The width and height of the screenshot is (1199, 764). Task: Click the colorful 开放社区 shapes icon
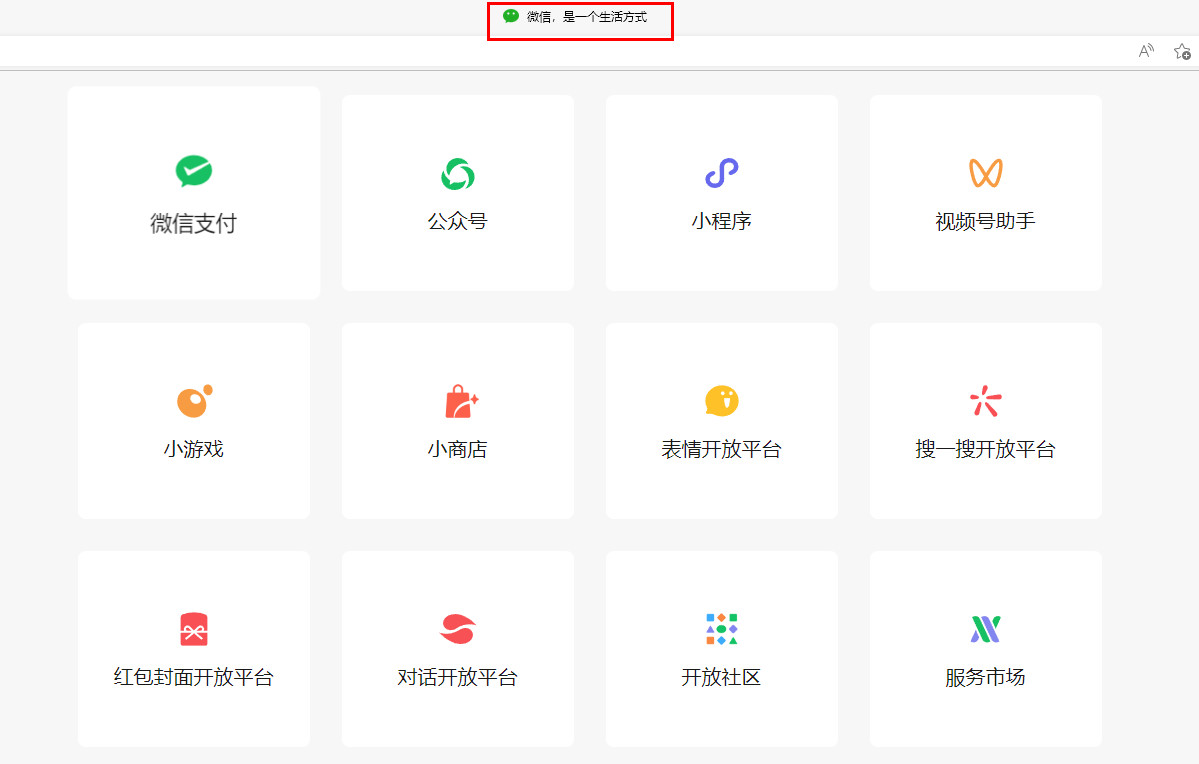pos(722,629)
